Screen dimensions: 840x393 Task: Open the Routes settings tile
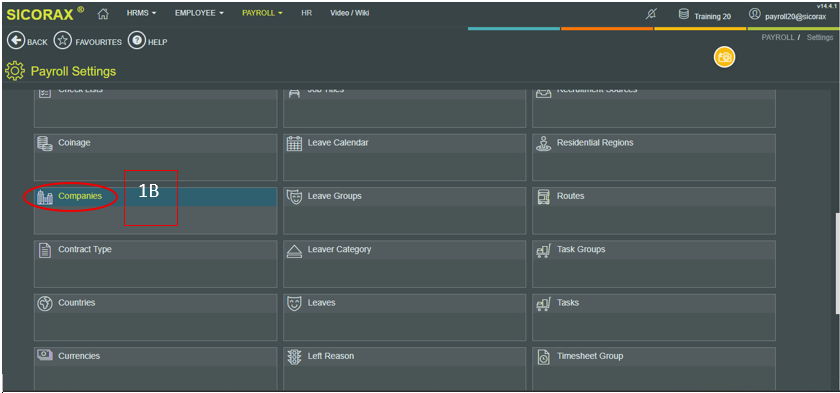(x=654, y=210)
